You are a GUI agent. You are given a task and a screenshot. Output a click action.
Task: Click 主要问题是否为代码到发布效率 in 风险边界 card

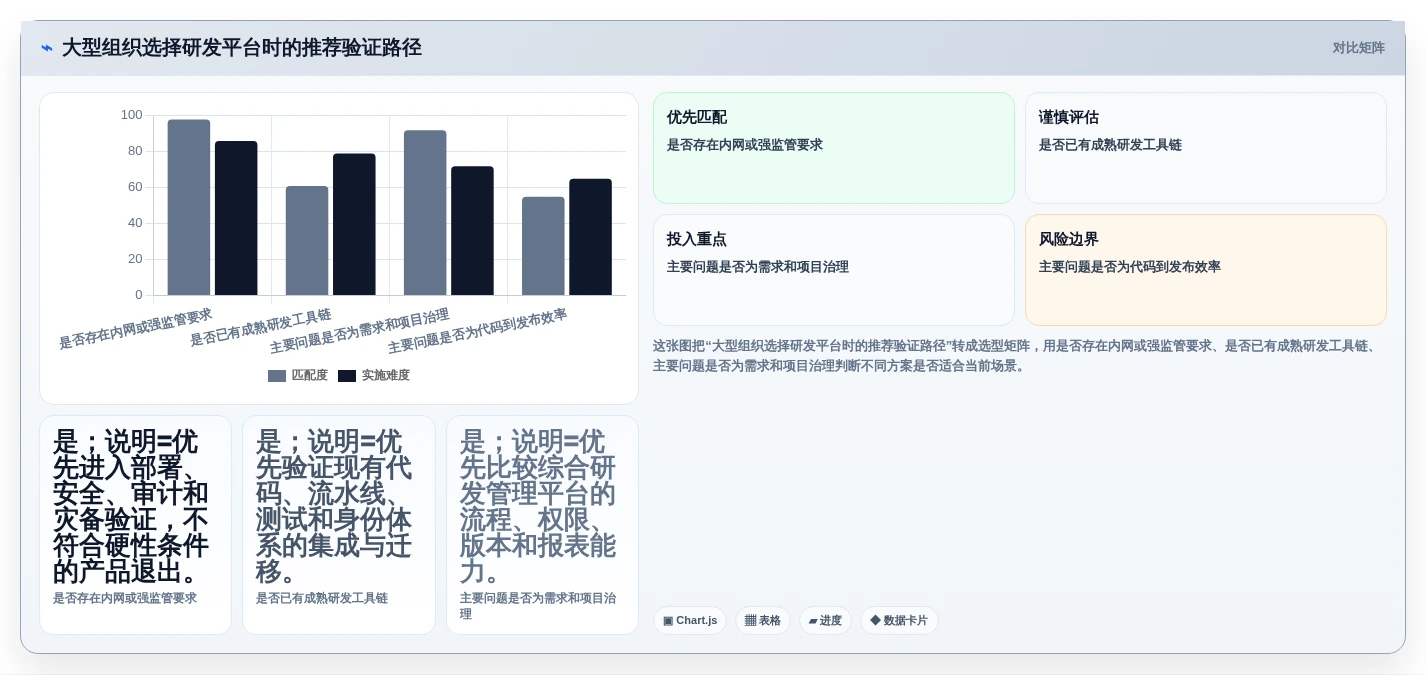click(1130, 267)
